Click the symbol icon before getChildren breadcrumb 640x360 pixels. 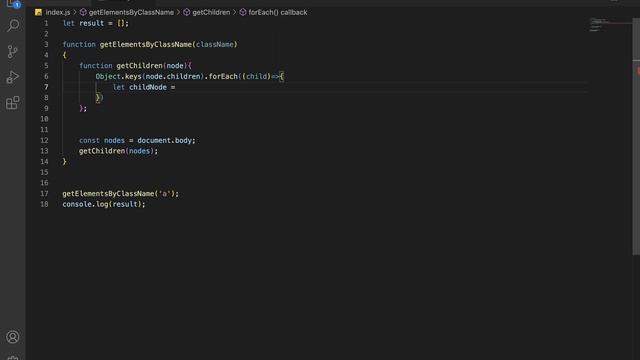click(x=187, y=12)
